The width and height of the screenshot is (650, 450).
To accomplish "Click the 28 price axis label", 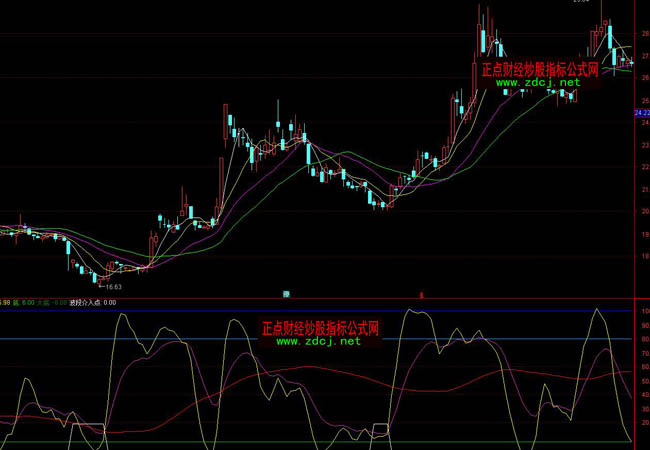I will click(644, 33).
